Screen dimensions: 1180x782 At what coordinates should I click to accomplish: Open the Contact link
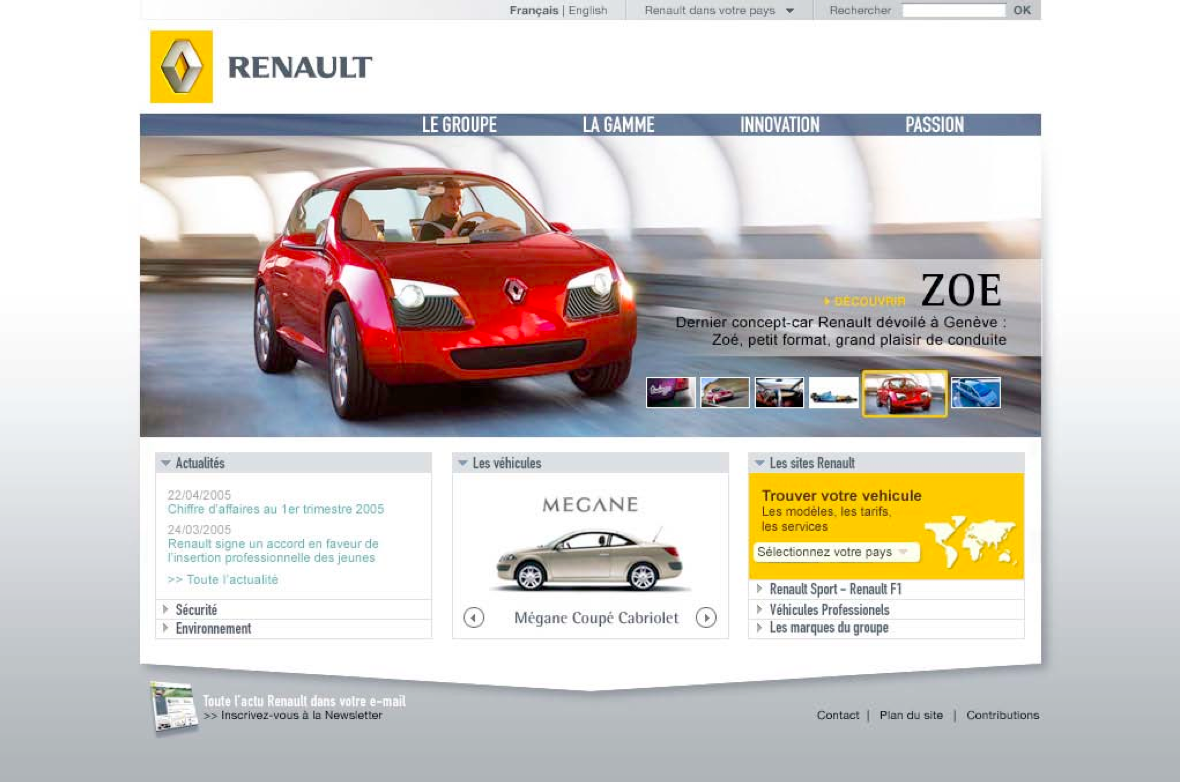(x=838, y=715)
